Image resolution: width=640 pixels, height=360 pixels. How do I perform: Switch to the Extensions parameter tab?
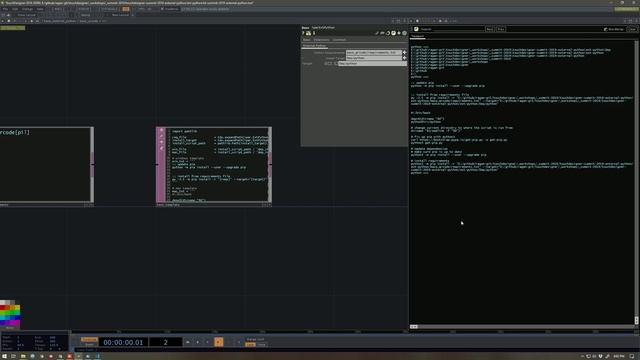(322, 40)
